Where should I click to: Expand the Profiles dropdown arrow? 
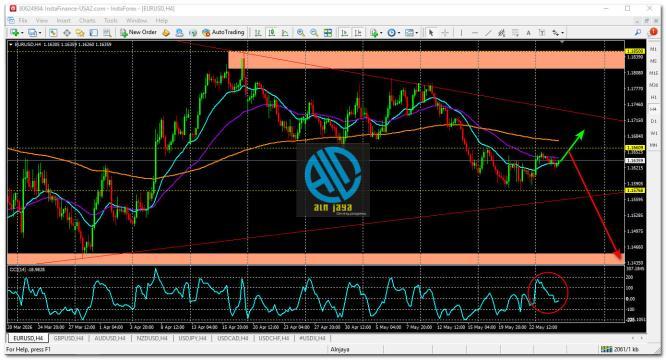pos(40,33)
